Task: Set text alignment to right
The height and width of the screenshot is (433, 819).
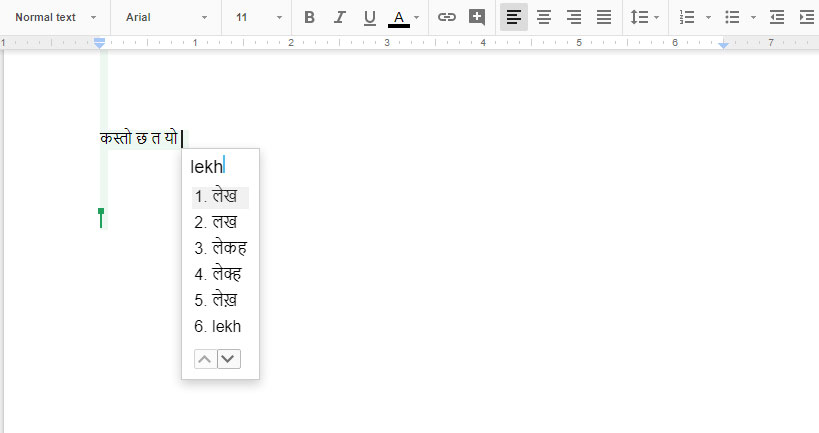Action: coord(574,17)
